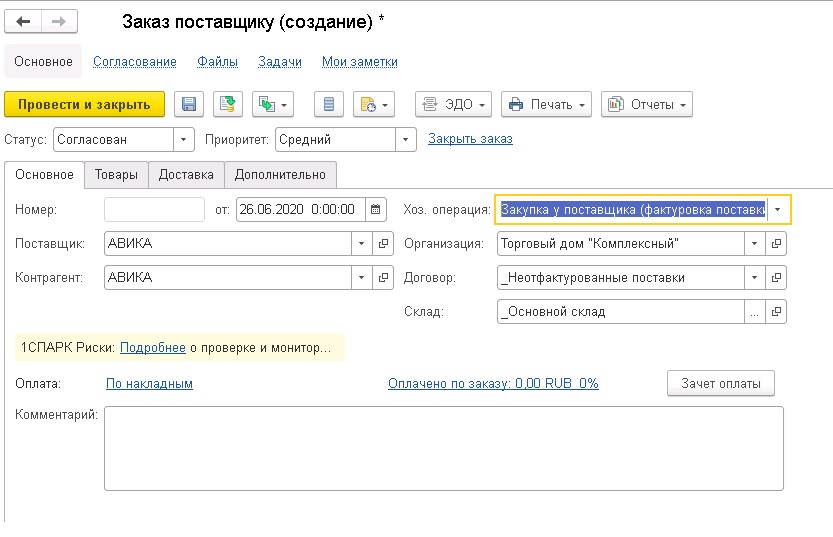Screen dimensions: 833x537
Task: Switch to the Основное navigation section
Action: [x=43, y=62]
